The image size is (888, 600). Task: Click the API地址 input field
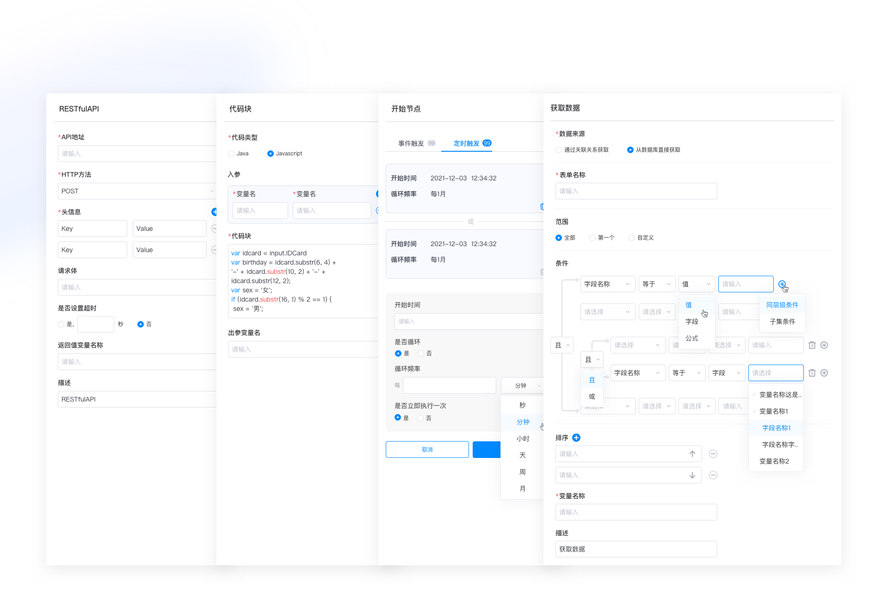click(136, 154)
